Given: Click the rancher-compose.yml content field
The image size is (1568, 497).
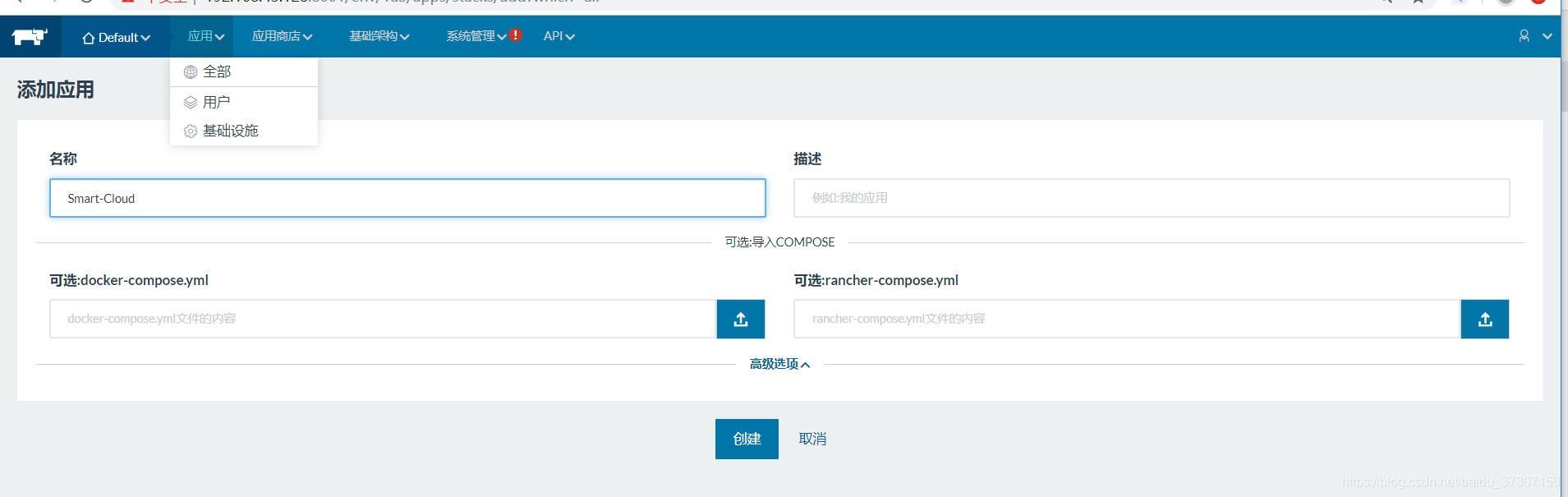Looking at the screenshot, I should (x=1127, y=319).
